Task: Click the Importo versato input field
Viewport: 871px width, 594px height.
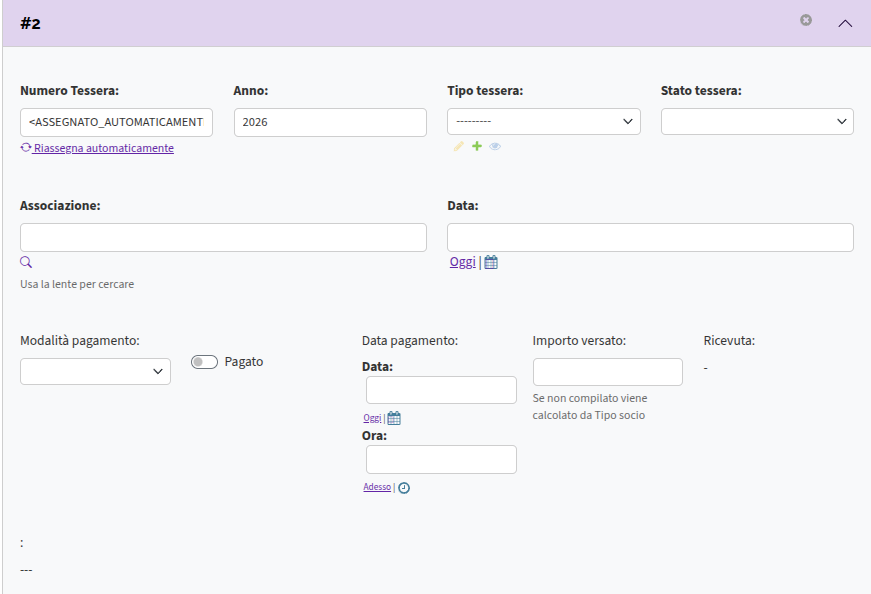Action: [x=608, y=372]
